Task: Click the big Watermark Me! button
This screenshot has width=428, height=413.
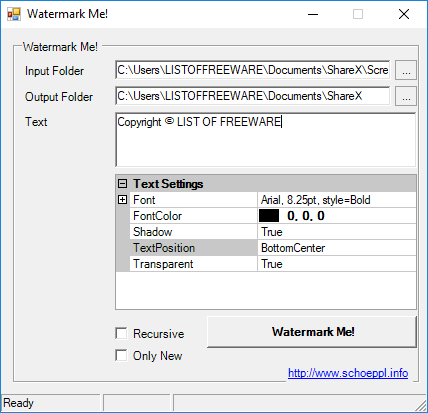Action: [x=312, y=332]
